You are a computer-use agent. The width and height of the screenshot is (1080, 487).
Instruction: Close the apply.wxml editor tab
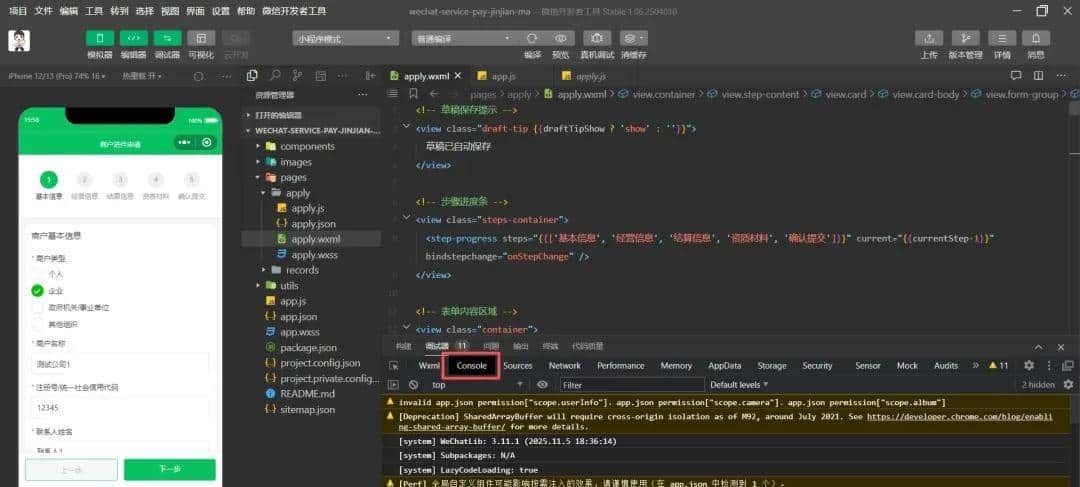tap(457, 76)
